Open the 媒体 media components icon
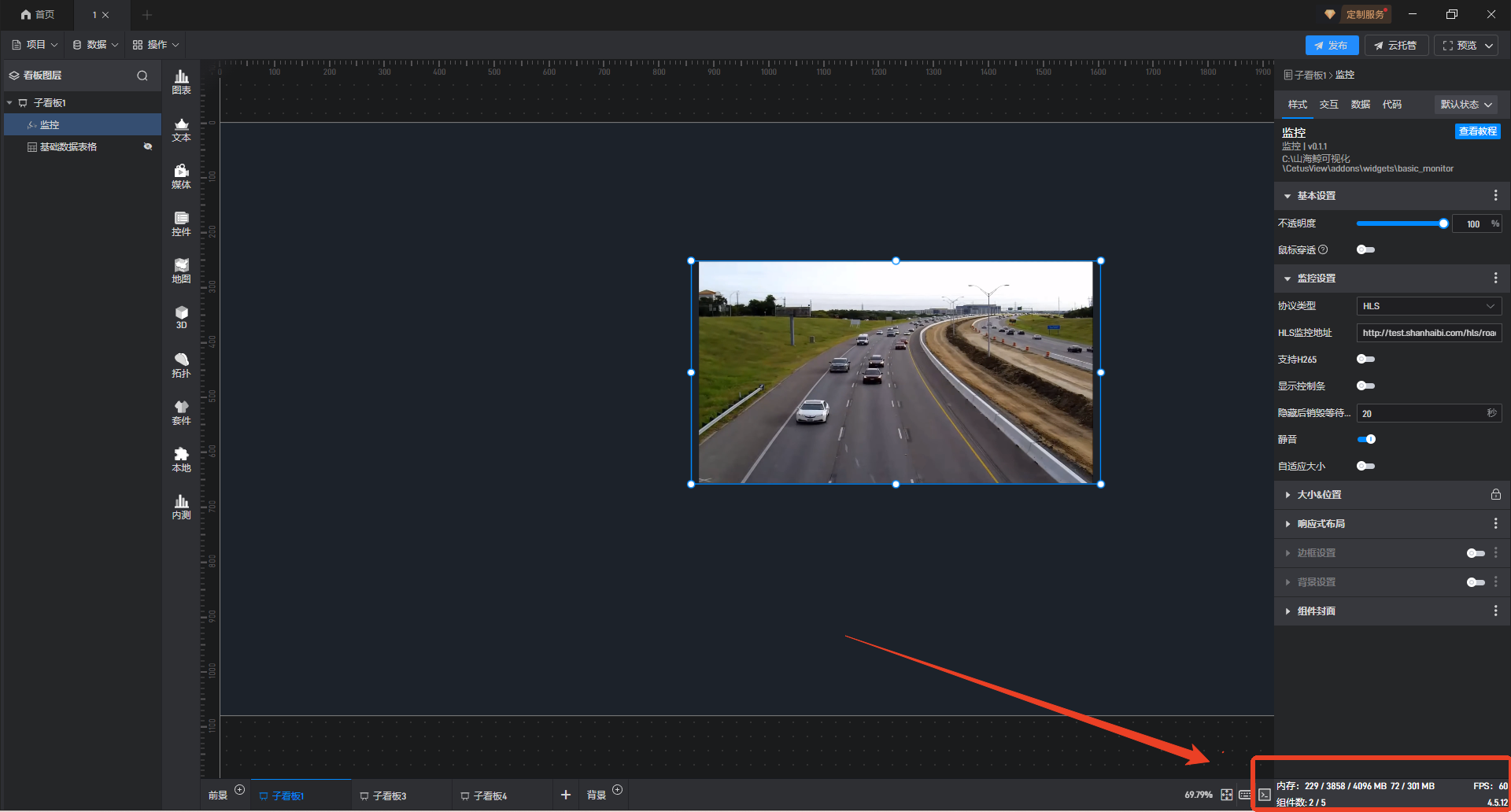Screen dimensions: 1511x812 [181, 176]
